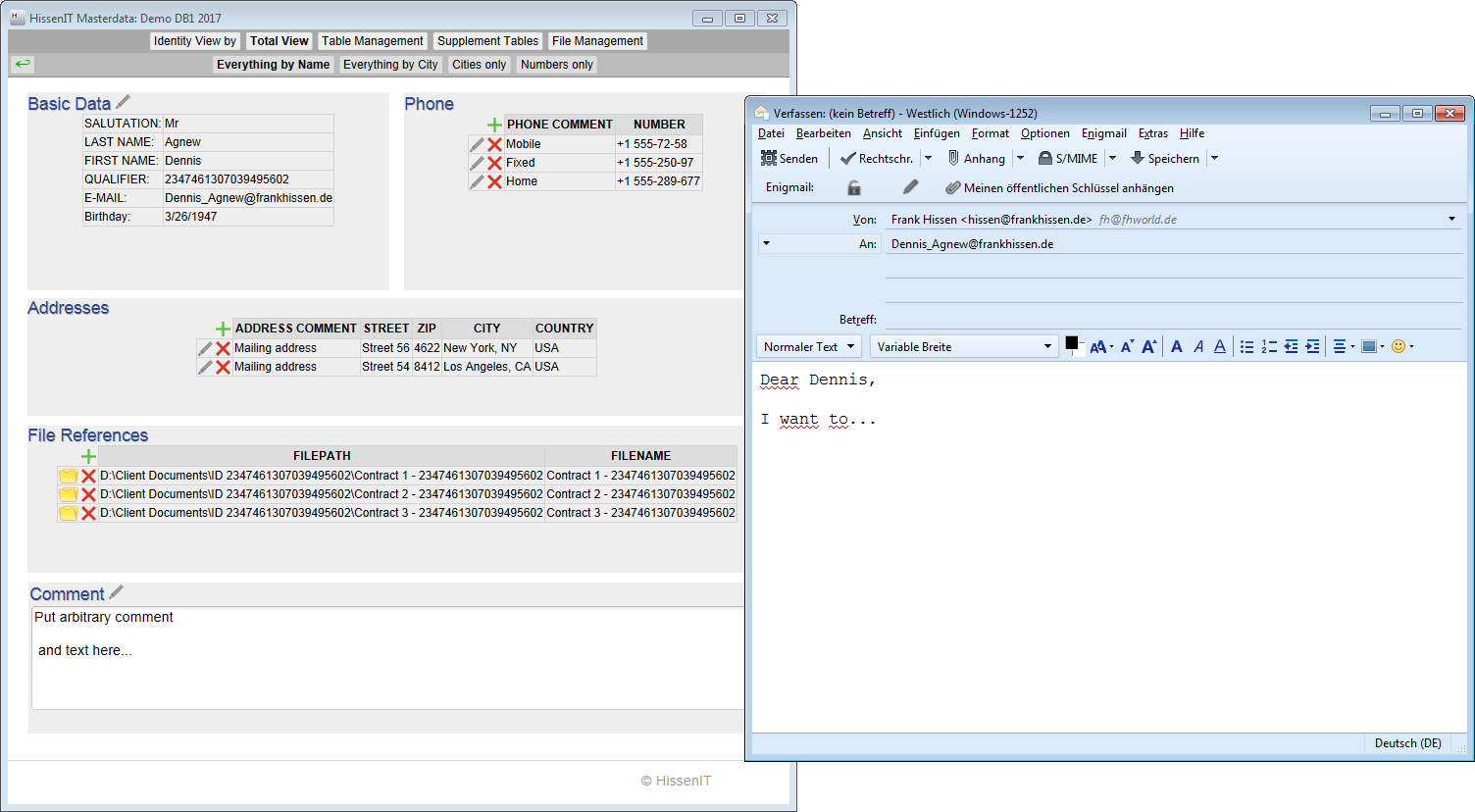The height and width of the screenshot is (812, 1475).
Task: Click the Deutsch (DE) language indicator
Action: pos(1408,743)
